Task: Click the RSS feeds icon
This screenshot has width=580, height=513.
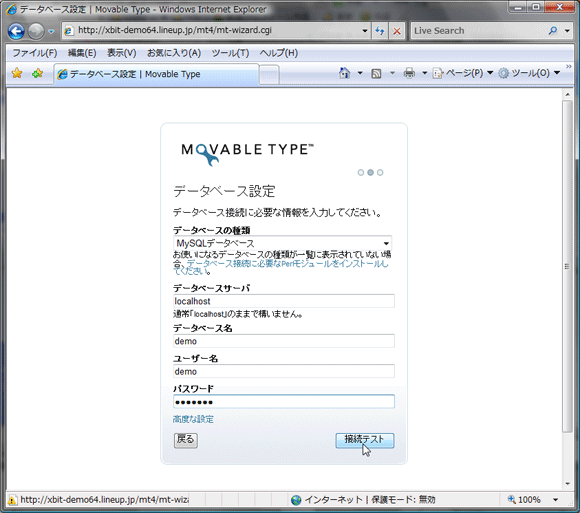Action: tap(376, 74)
